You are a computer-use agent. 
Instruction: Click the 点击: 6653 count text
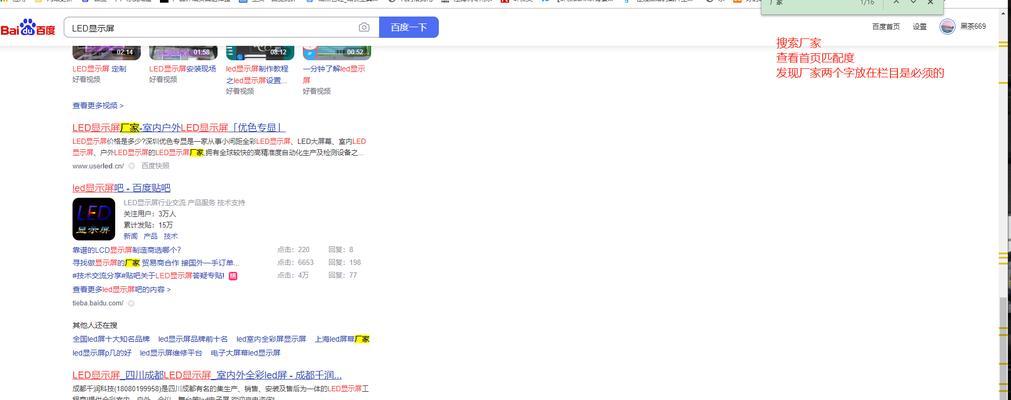(x=295, y=263)
